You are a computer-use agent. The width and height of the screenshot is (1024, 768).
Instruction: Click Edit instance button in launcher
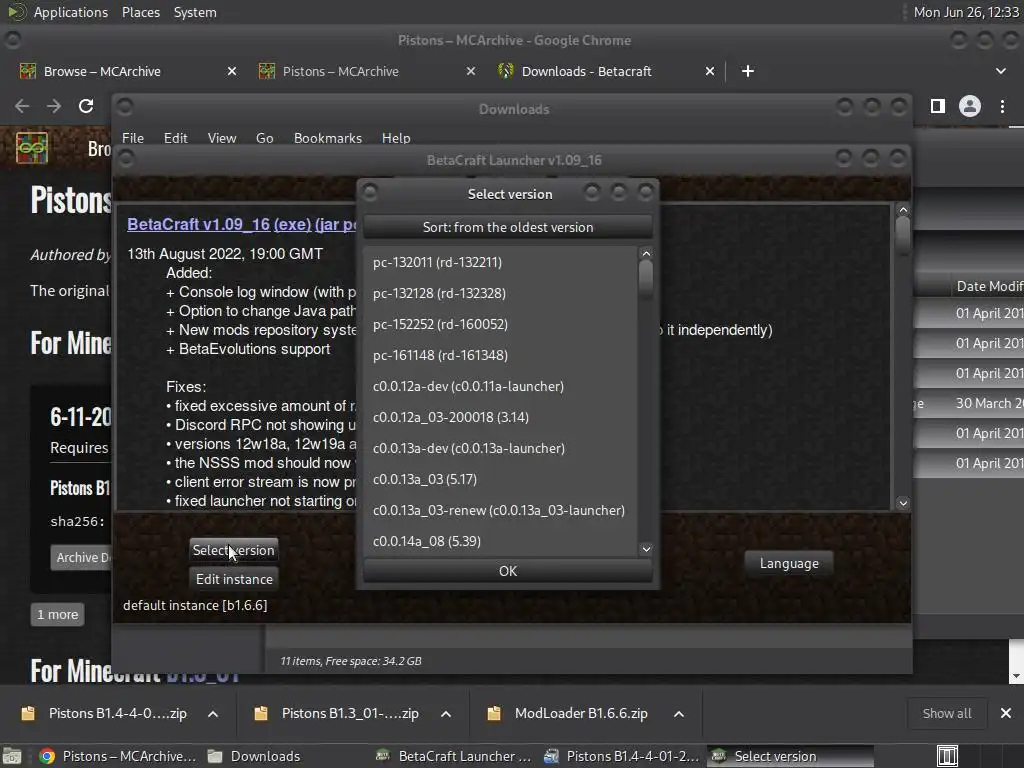tap(234, 579)
